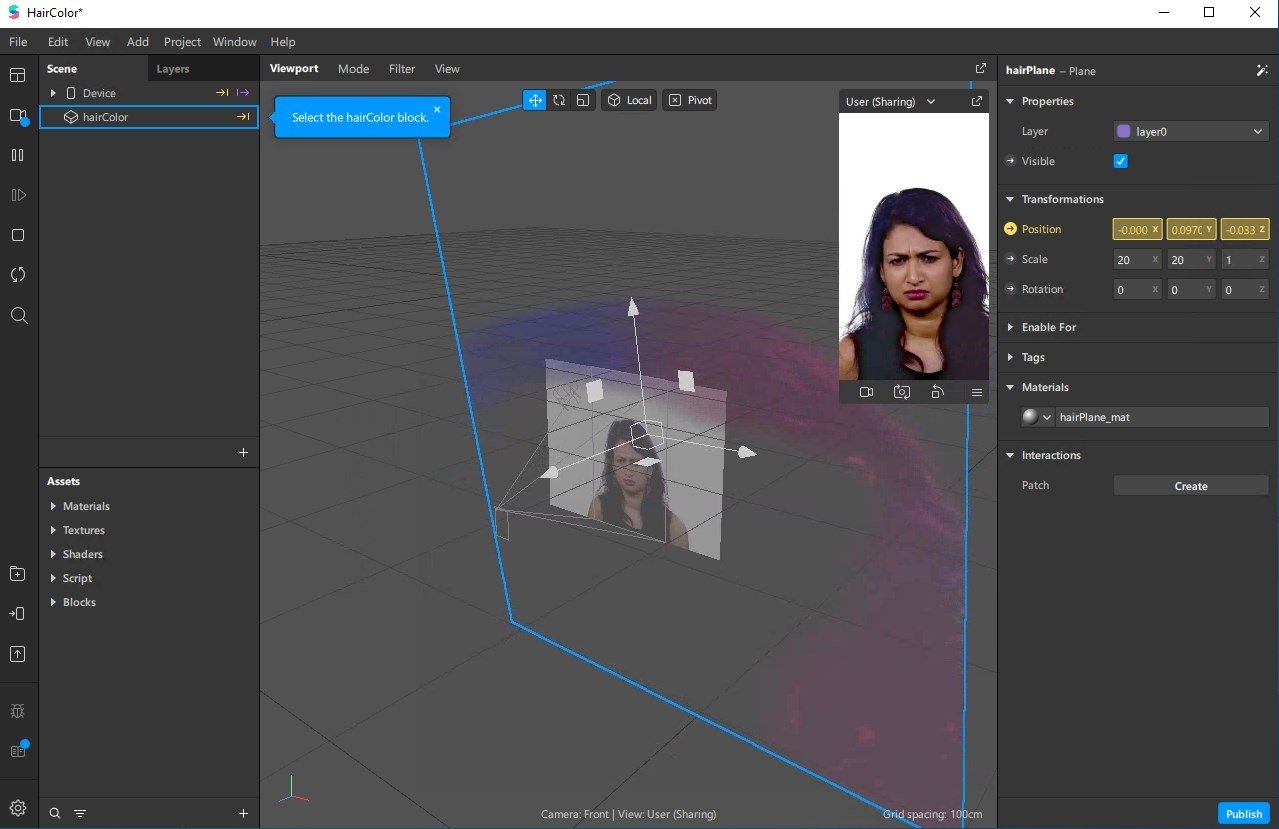The image size is (1279, 829).
Task: Expand the Device item in the Scene panel
Action: click(53, 92)
